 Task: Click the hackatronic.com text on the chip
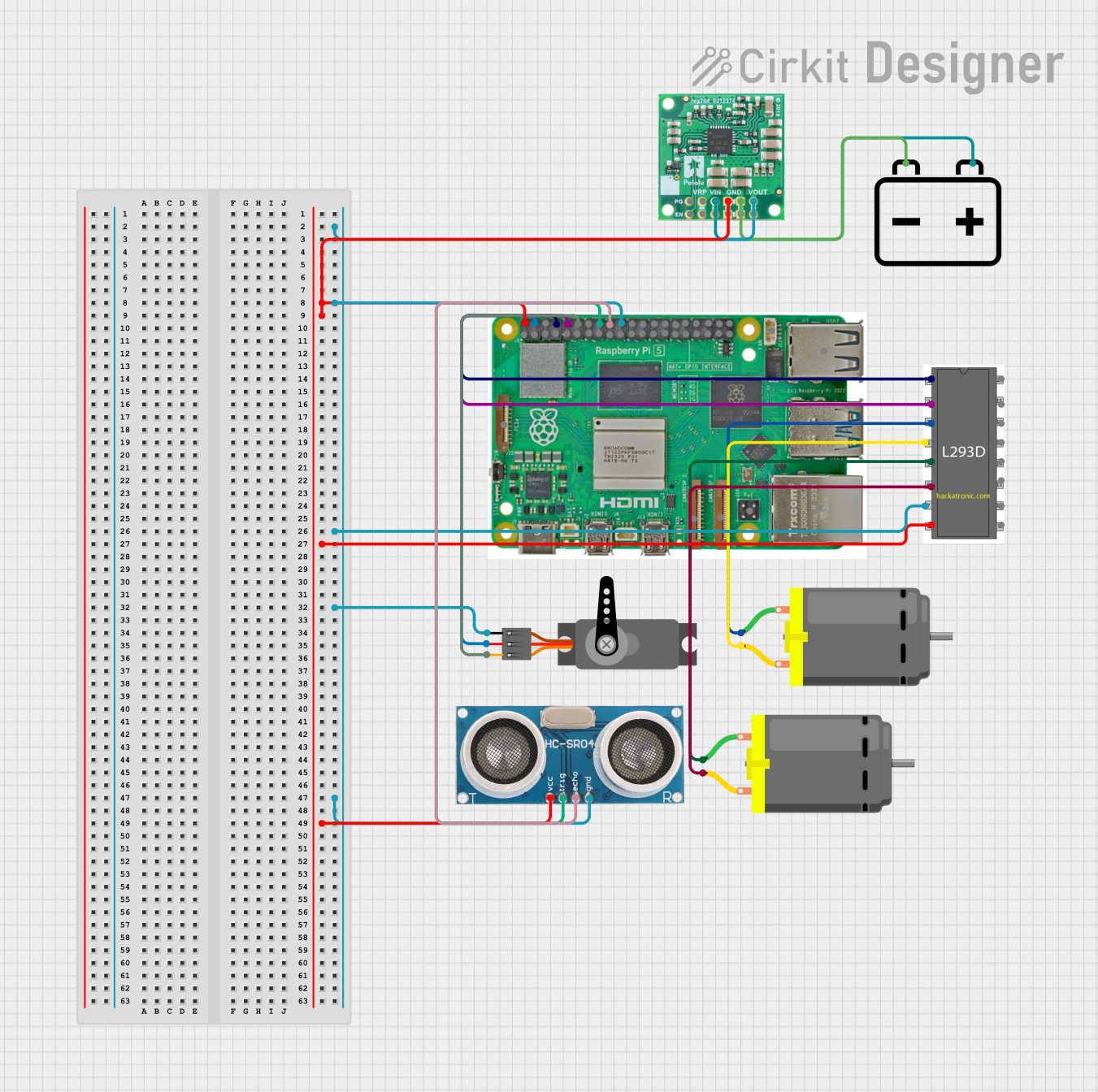(x=963, y=496)
